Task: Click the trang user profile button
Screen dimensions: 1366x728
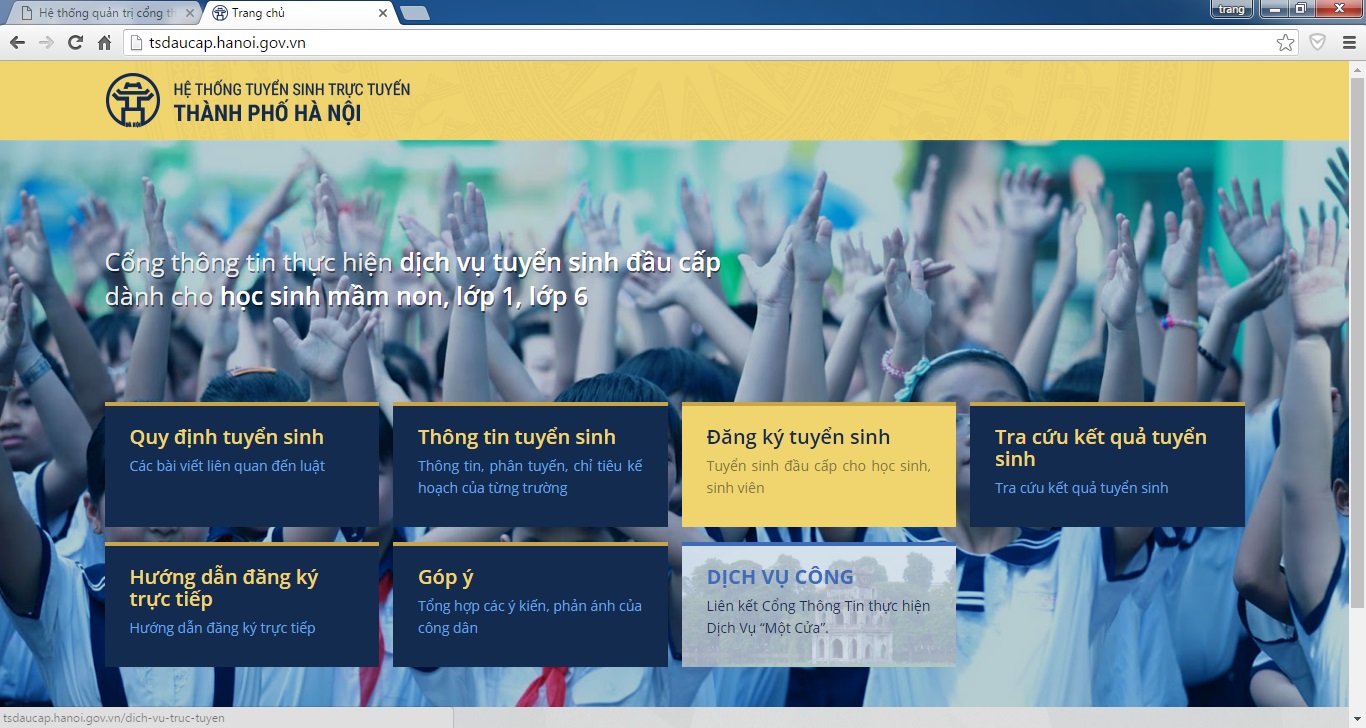Action: (x=1231, y=9)
